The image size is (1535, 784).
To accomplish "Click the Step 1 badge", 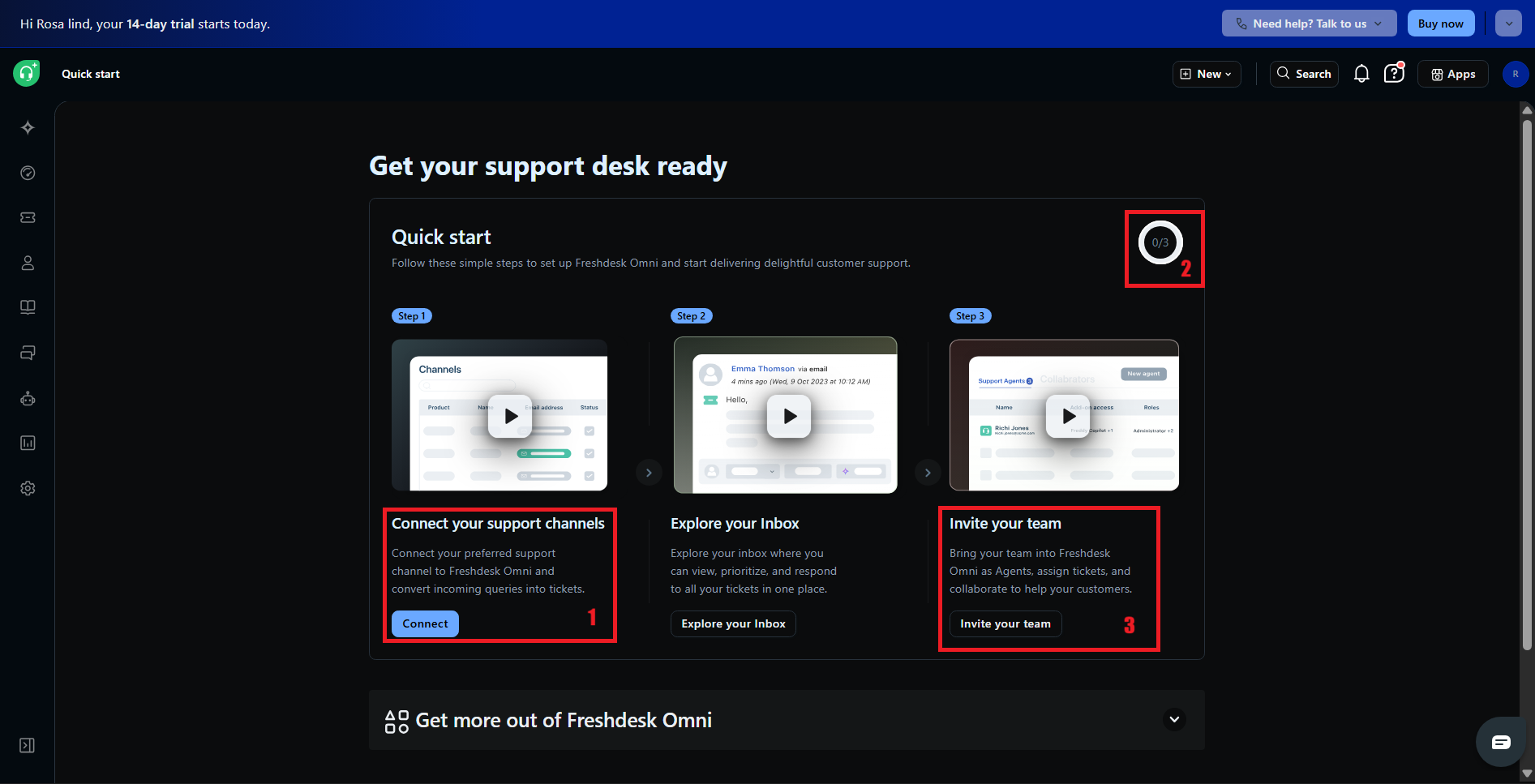I will point(412,316).
